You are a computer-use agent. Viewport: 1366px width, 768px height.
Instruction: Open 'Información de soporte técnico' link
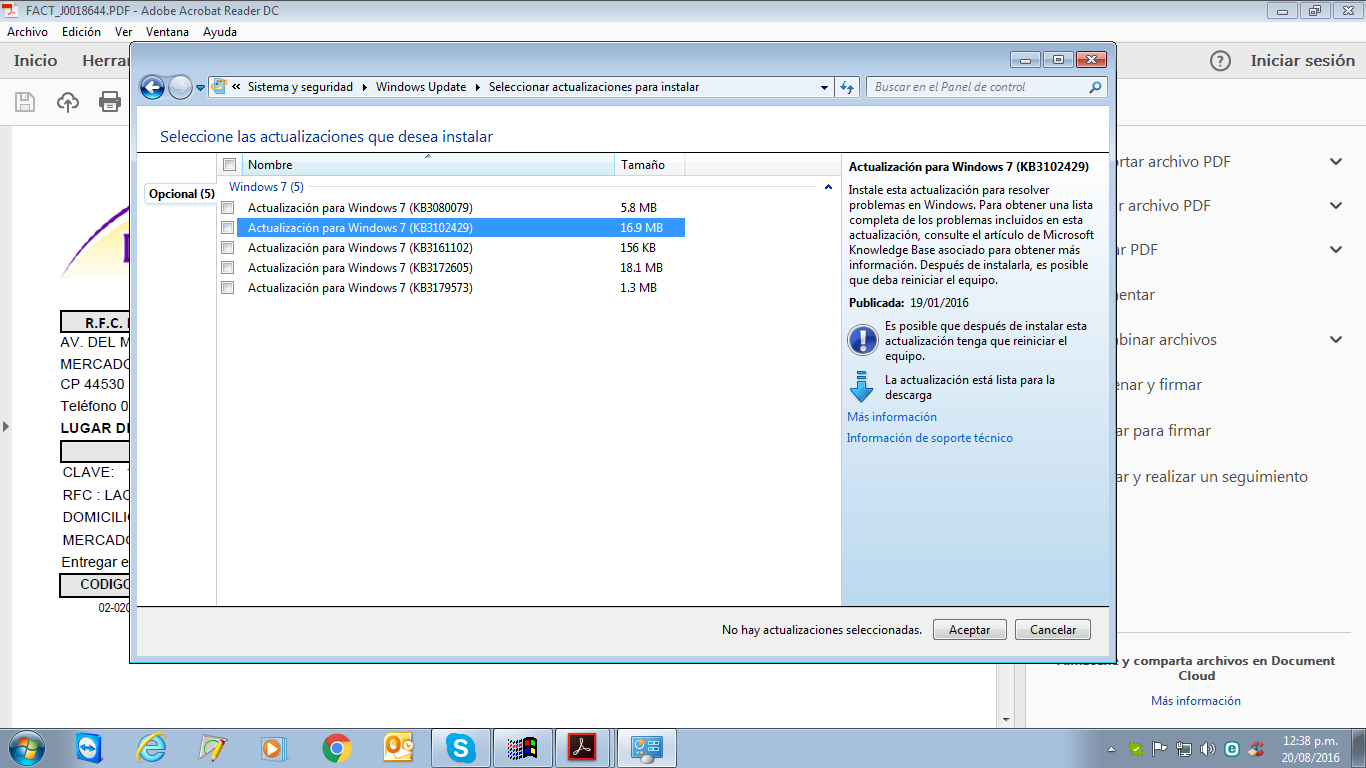pos(930,438)
